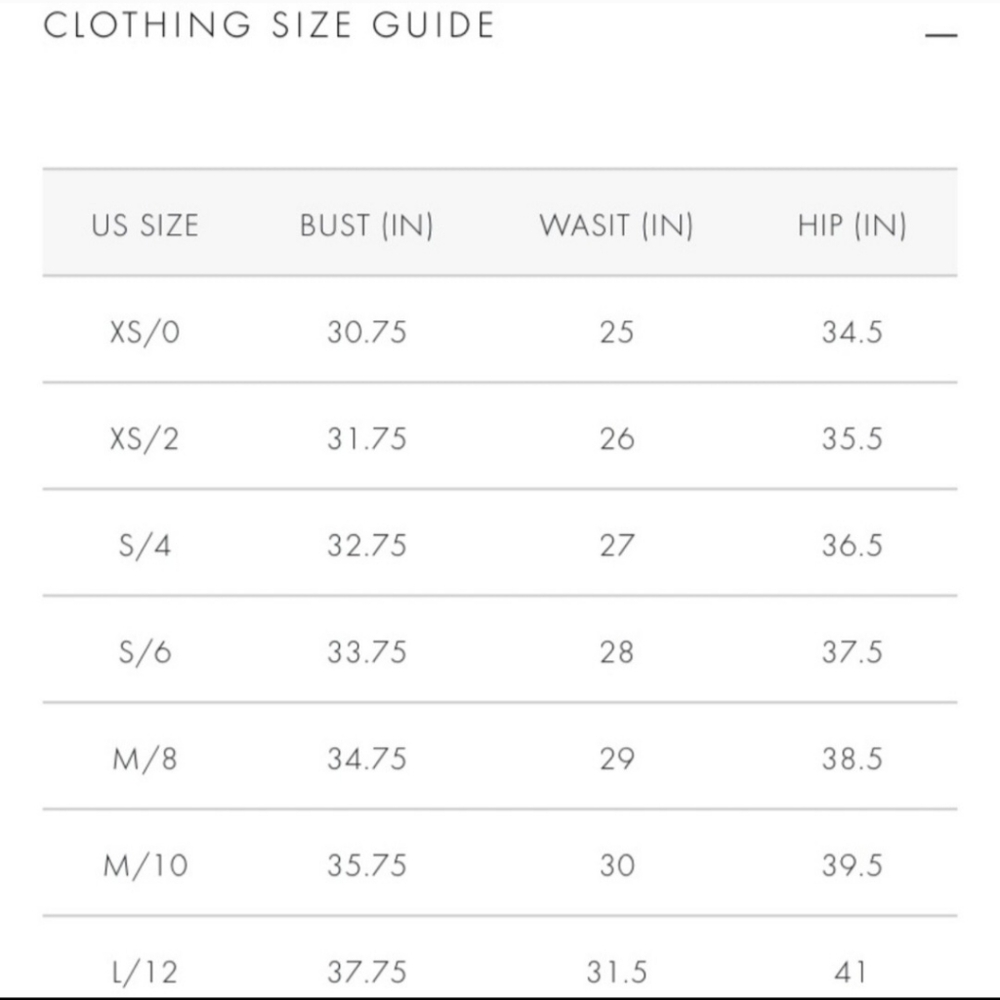Click the Clothing Size Guide heading
The height and width of the screenshot is (1000, 1000).
270,25
